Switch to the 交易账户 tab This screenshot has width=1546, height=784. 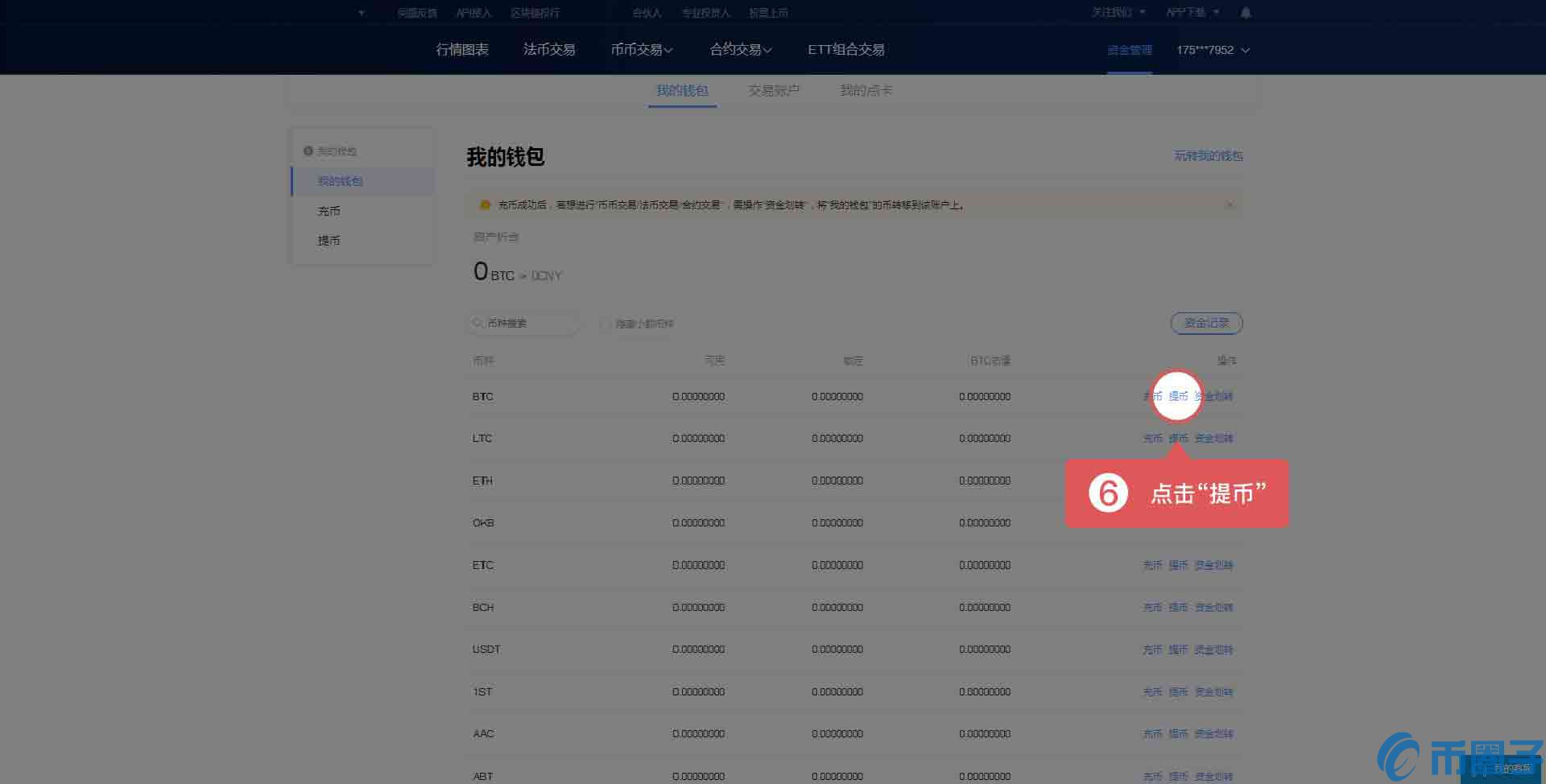[774, 90]
